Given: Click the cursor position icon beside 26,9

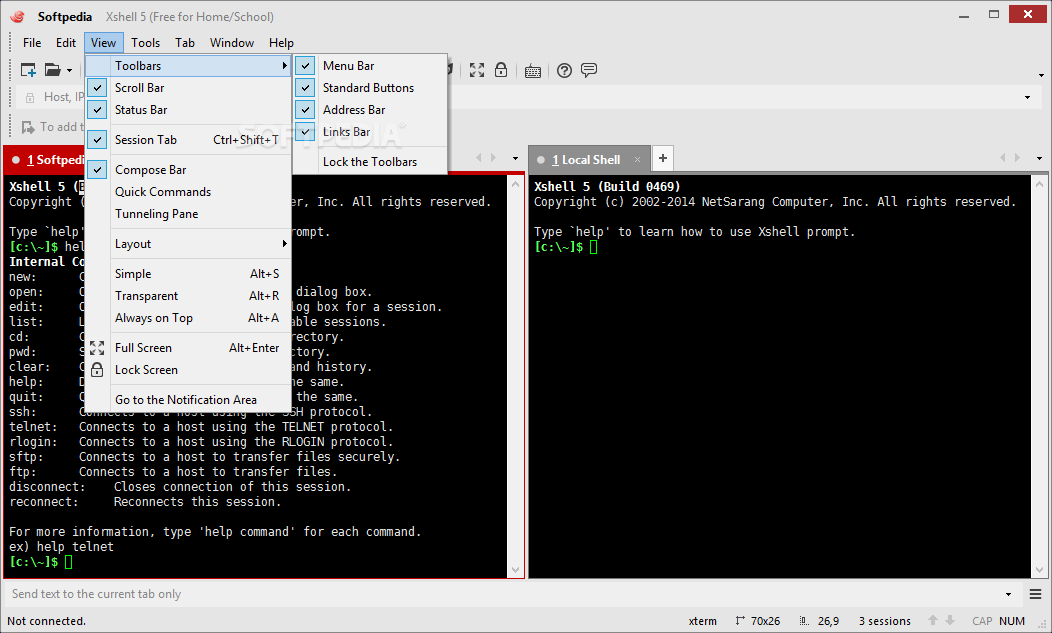Looking at the screenshot, I should [804, 621].
